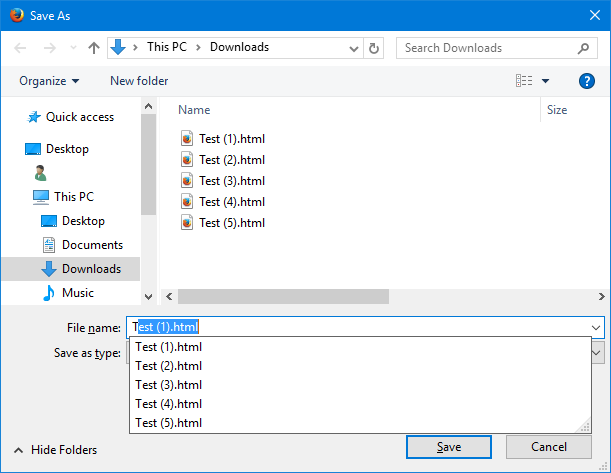This screenshot has width=611, height=473.
Task: Click the Firefox icon of Test (5).html
Action: 187,223
